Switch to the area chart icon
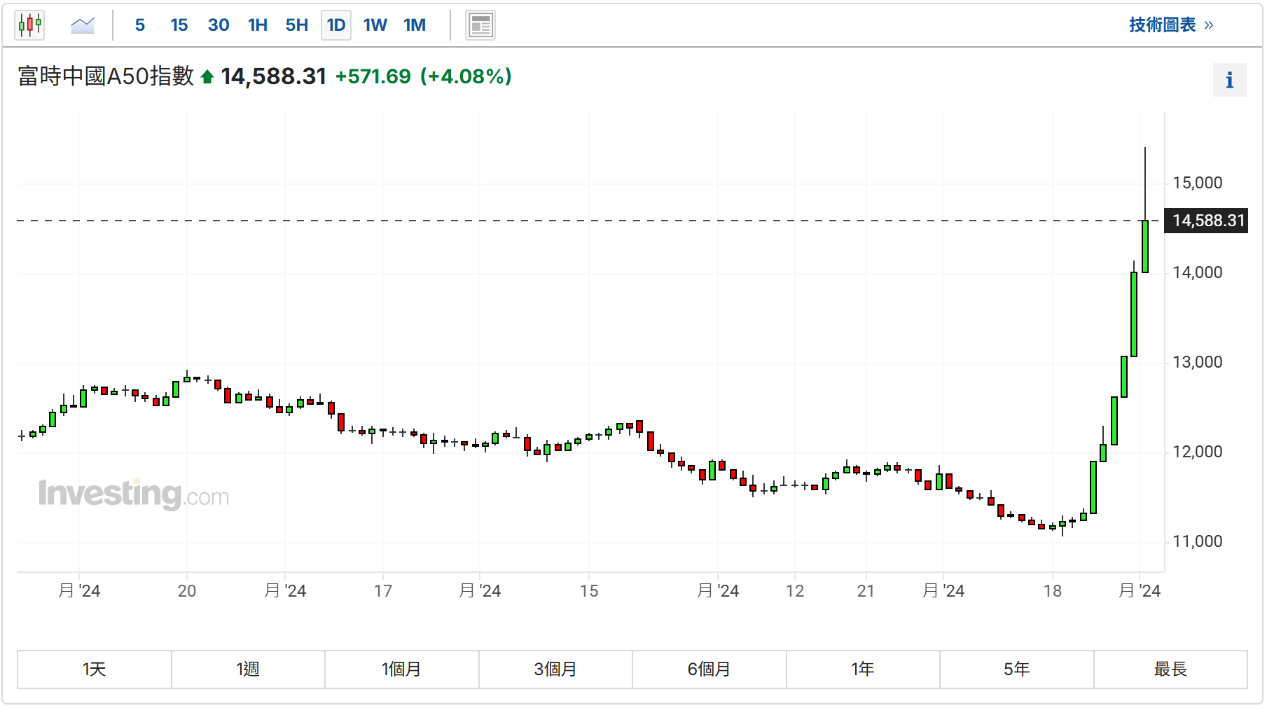1267x708 pixels. pyautogui.click(x=83, y=25)
